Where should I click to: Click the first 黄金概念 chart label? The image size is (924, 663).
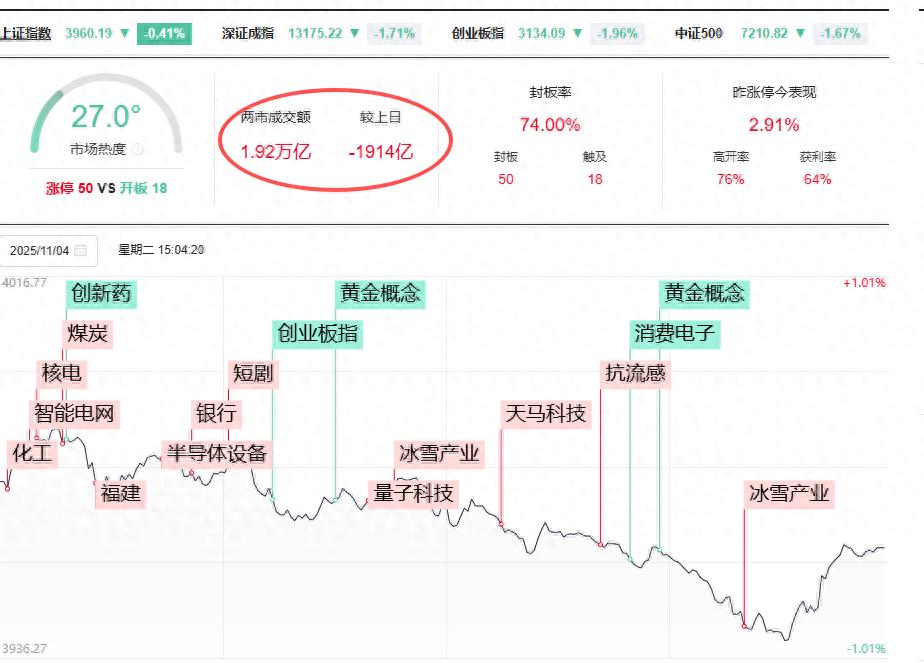(382, 294)
